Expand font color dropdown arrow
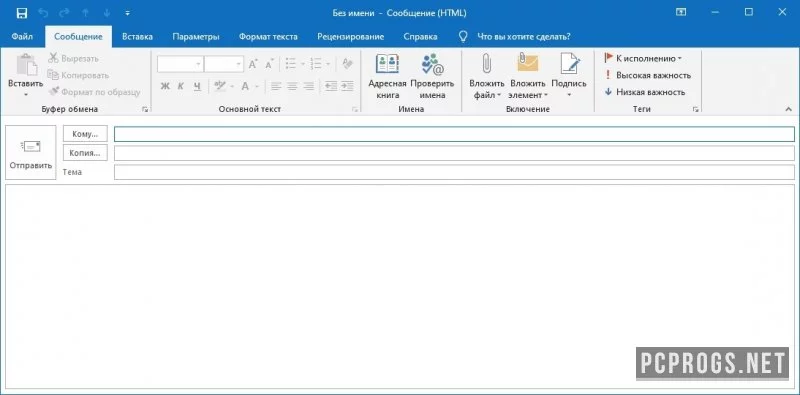Image resolution: width=800 pixels, height=395 pixels. click(x=257, y=87)
